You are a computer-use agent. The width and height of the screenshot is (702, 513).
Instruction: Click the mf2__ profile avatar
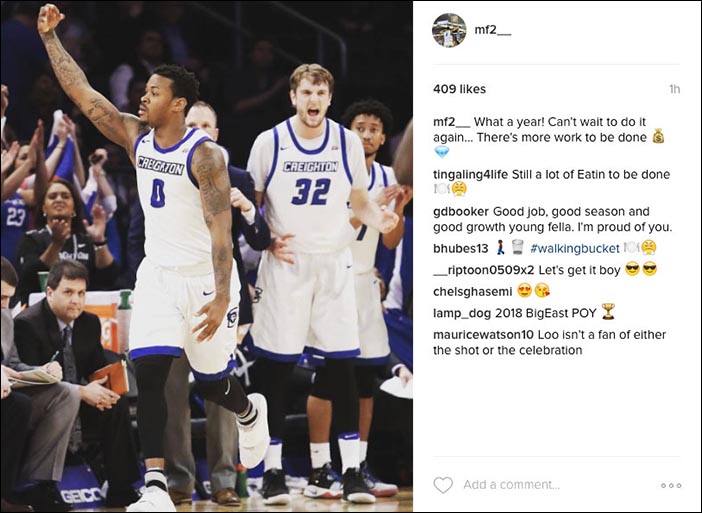tap(449, 30)
